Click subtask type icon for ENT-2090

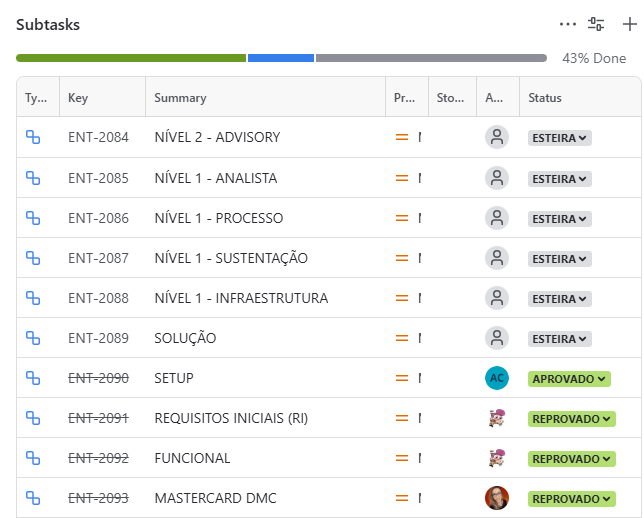click(33, 378)
